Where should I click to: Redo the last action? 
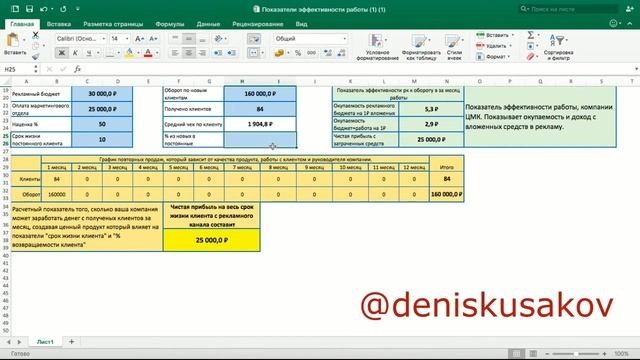pyautogui.click(x=63, y=9)
